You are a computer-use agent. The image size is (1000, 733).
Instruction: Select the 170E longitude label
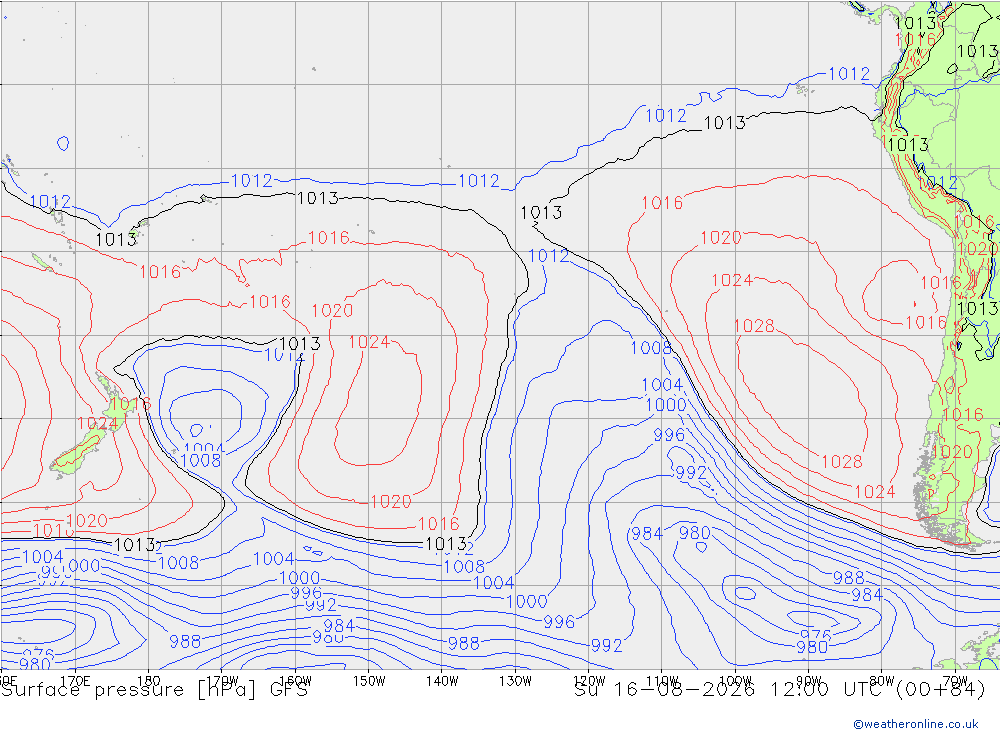click(75, 680)
